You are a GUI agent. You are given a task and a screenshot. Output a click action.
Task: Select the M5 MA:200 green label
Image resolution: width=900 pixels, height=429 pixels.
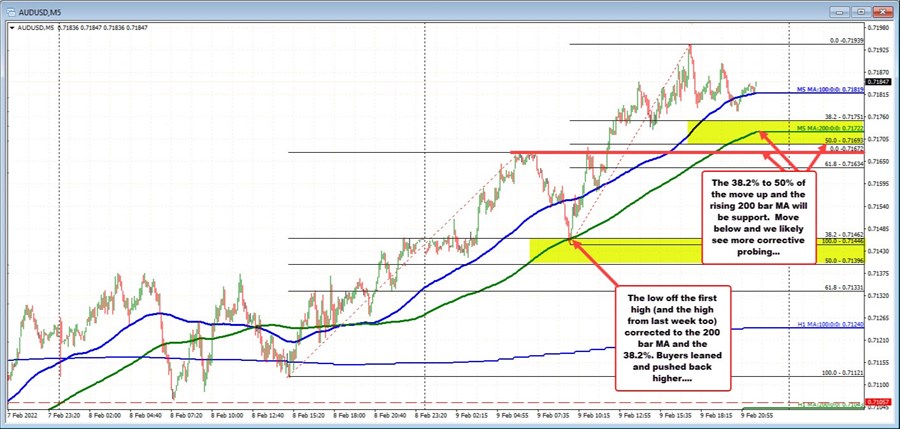point(824,129)
